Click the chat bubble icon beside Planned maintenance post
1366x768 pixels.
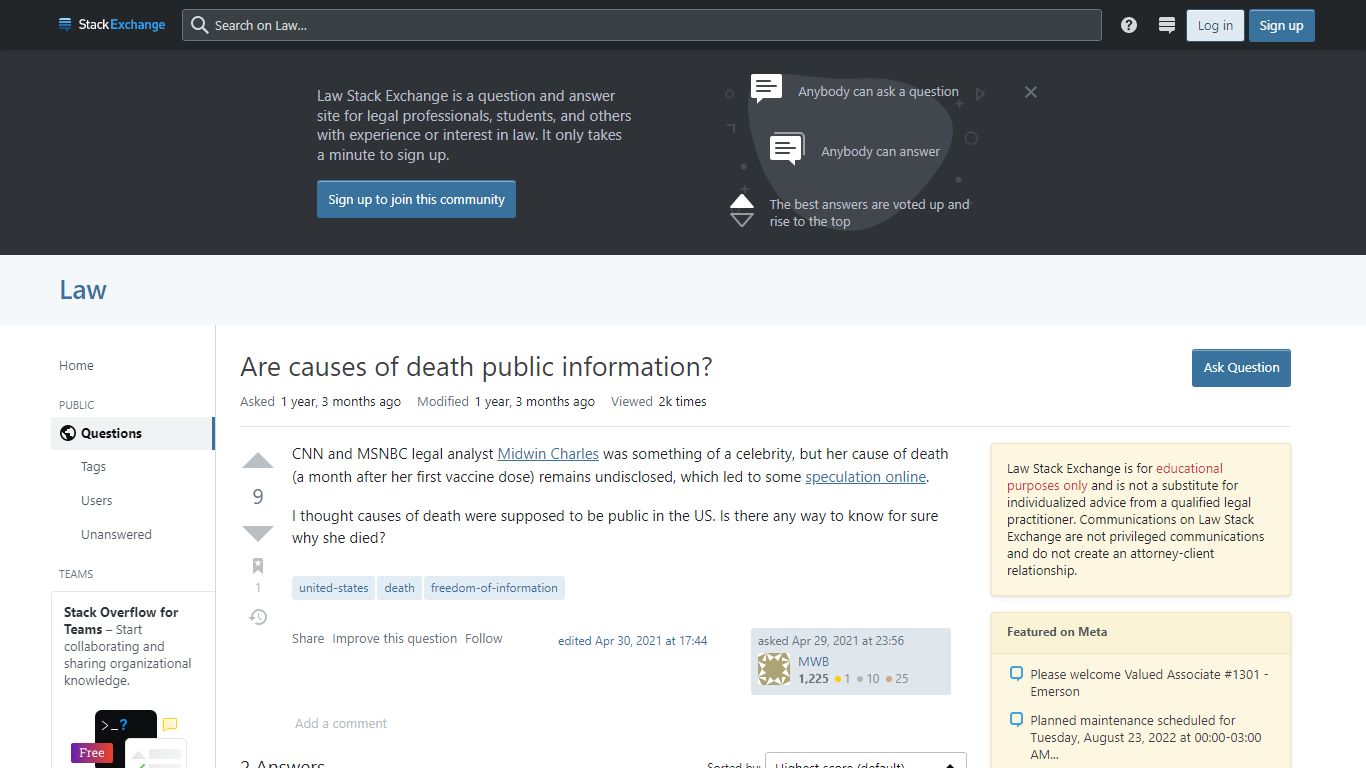1016,720
